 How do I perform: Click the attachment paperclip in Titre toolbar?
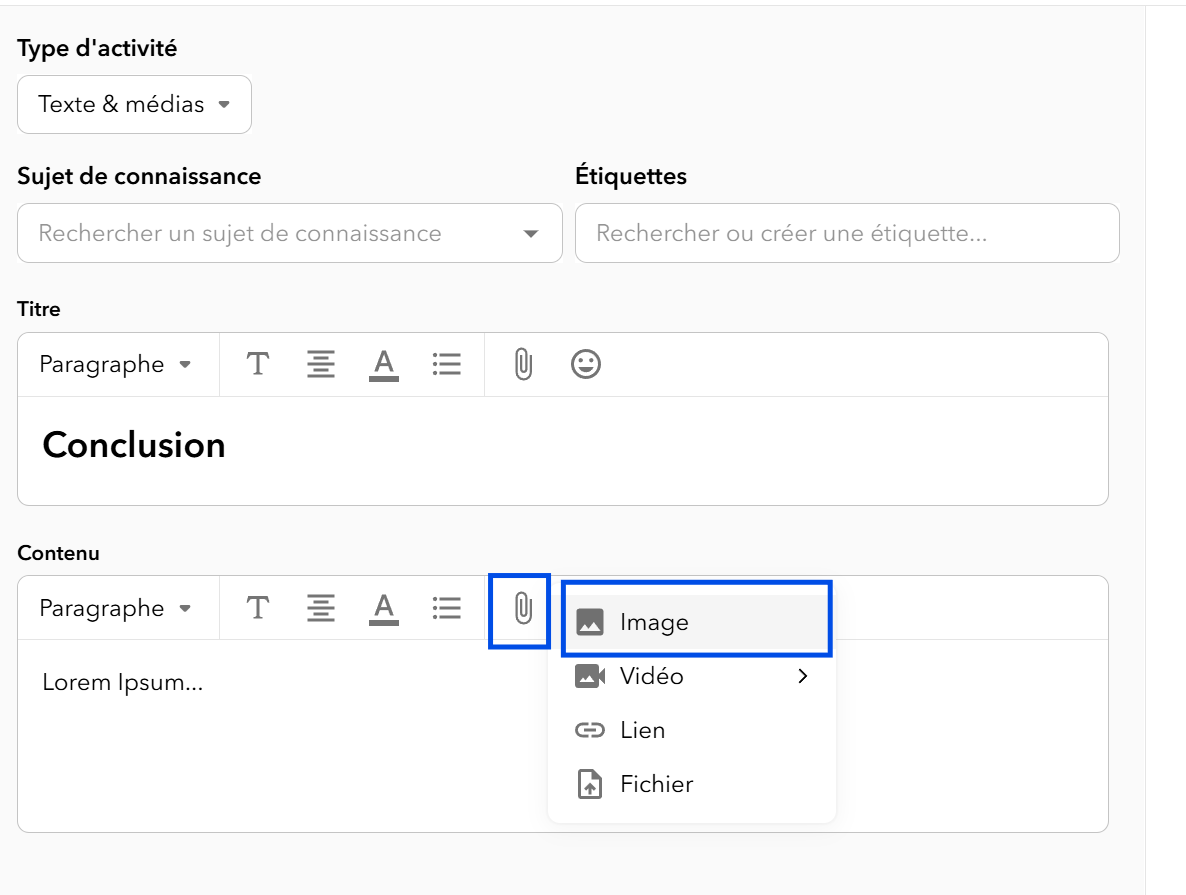[523, 365]
